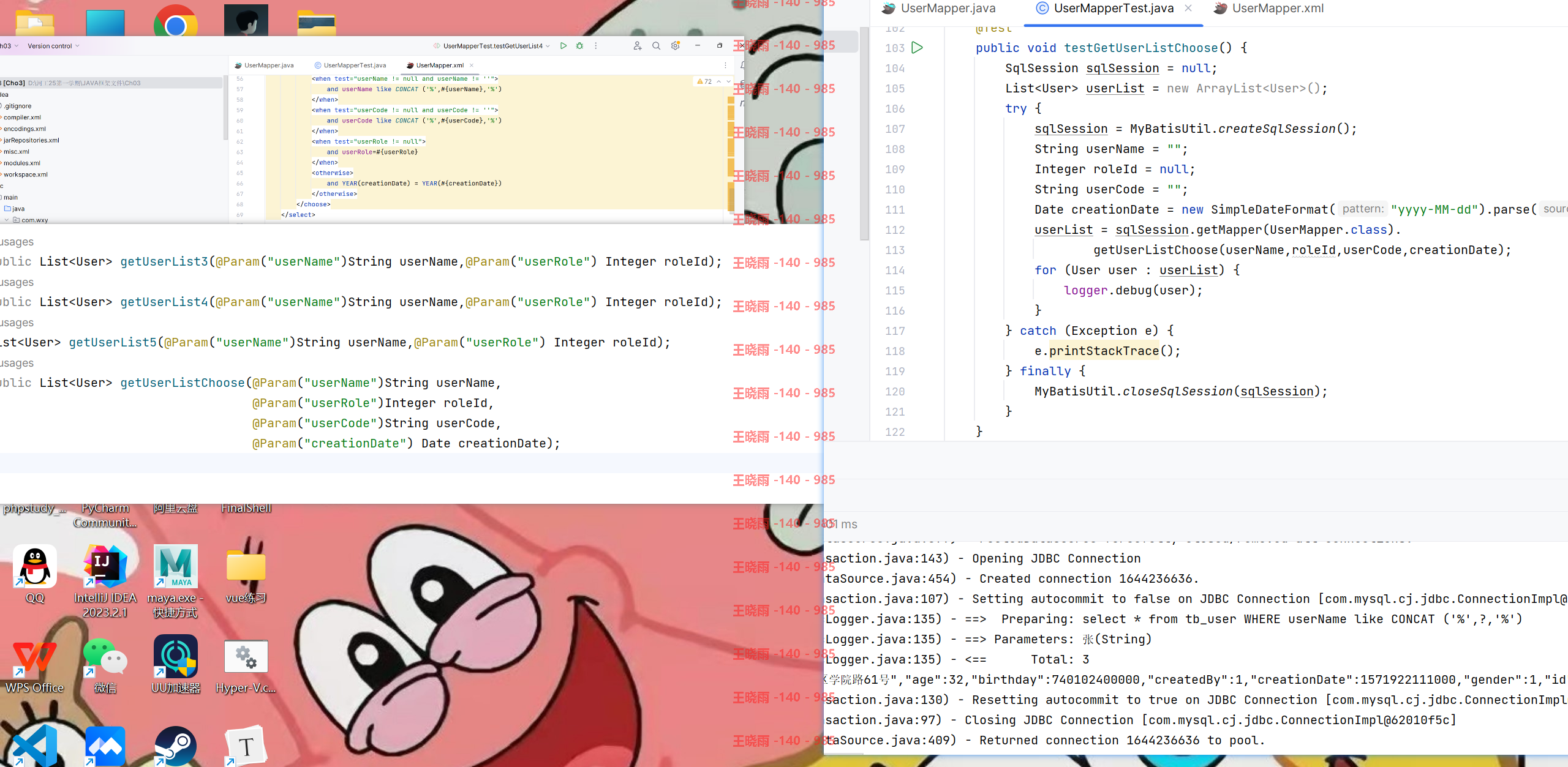1568x767 pixels.
Task: Click usages hint above getUserList4
Action: pos(17,282)
